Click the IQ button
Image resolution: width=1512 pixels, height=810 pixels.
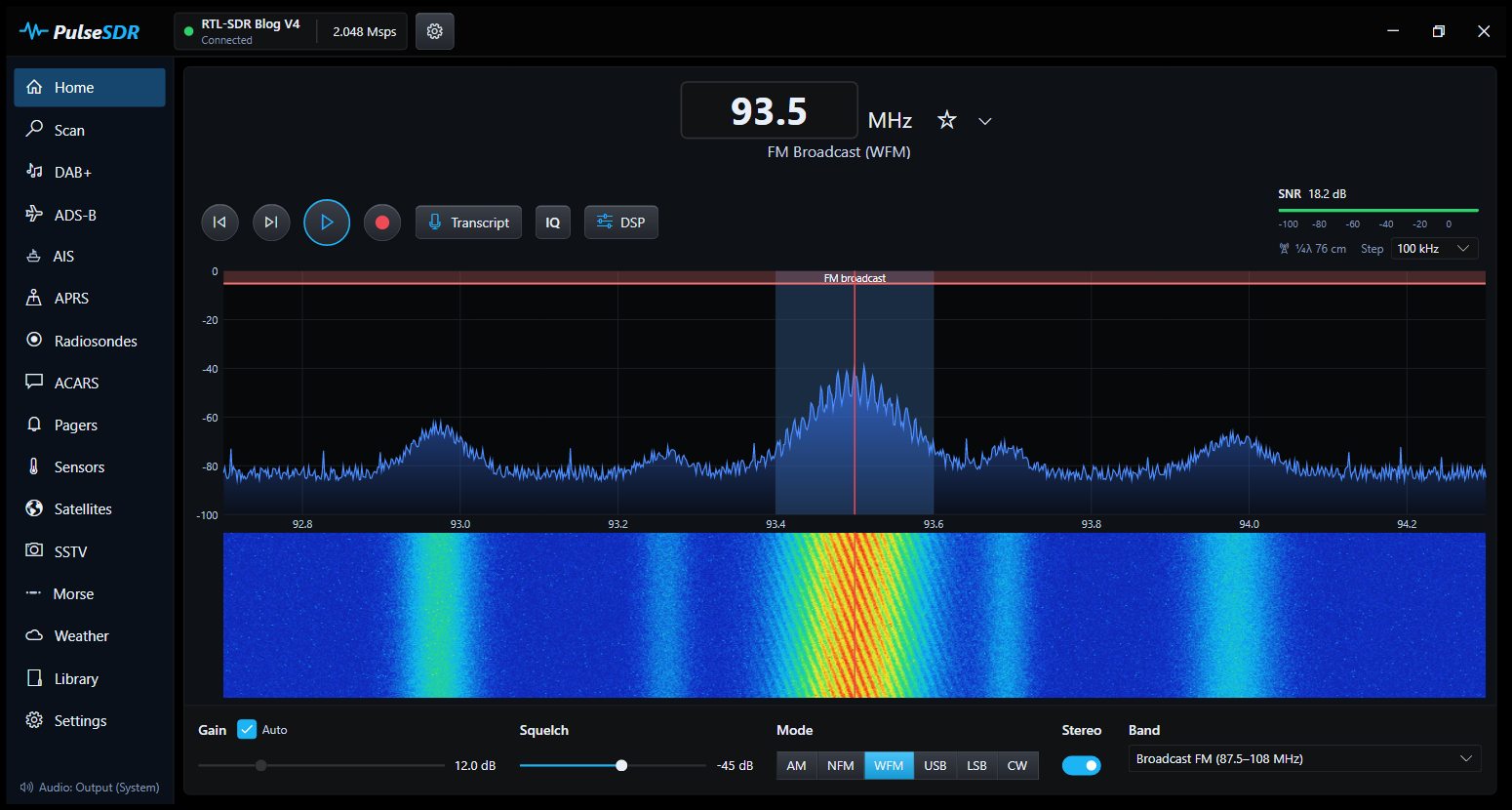coord(553,223)
